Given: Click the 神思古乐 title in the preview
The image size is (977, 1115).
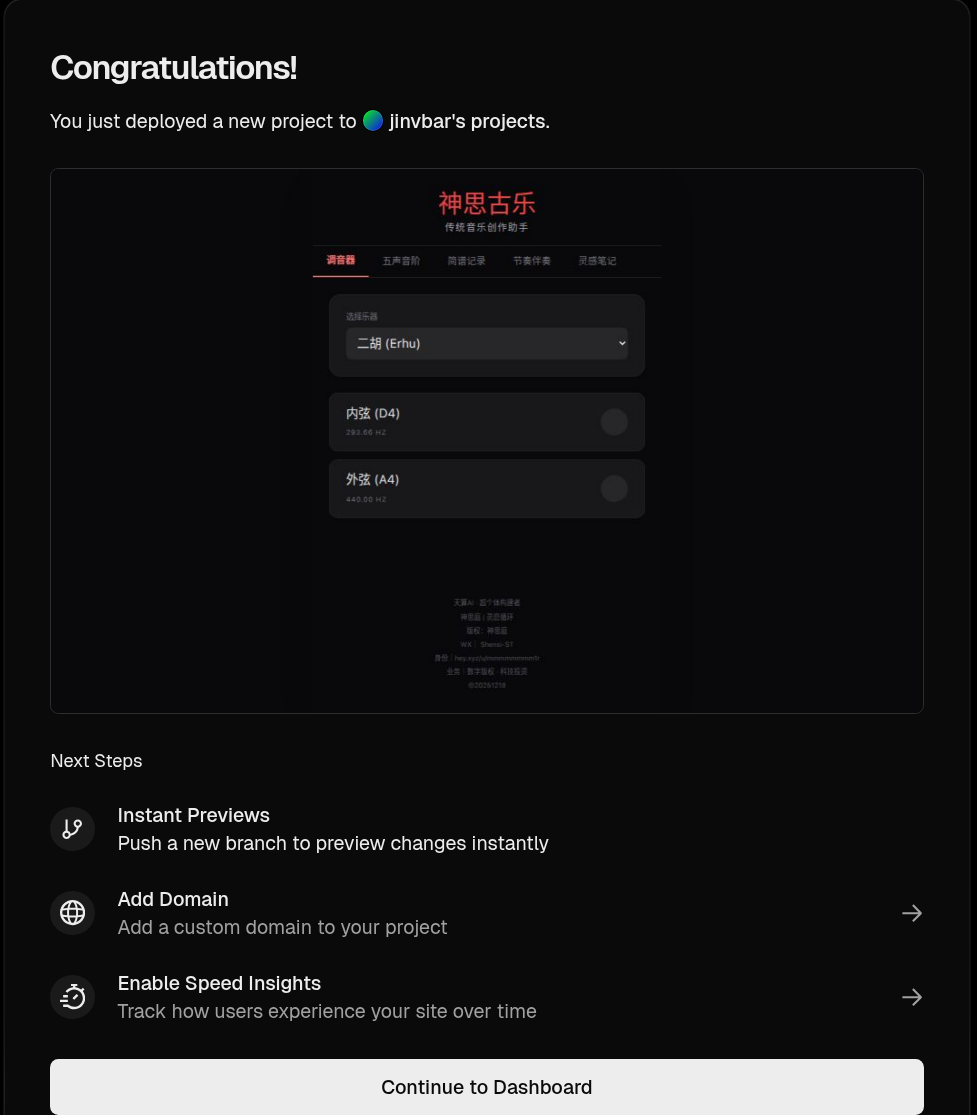Looking at the screenshot, I should (x=487, y=204).
